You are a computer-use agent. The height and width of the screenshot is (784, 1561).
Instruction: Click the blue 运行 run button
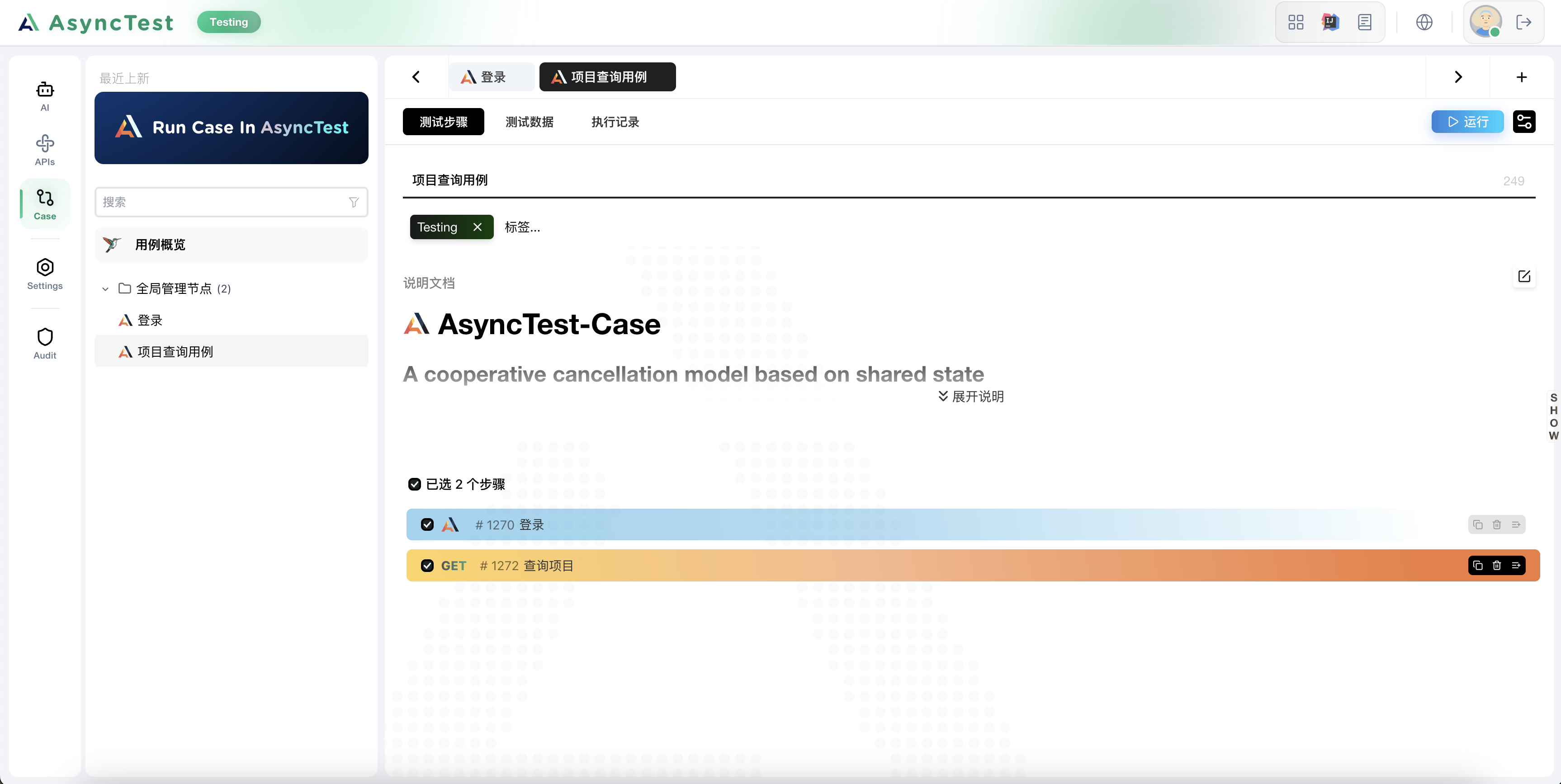(x=1467, y=122)
